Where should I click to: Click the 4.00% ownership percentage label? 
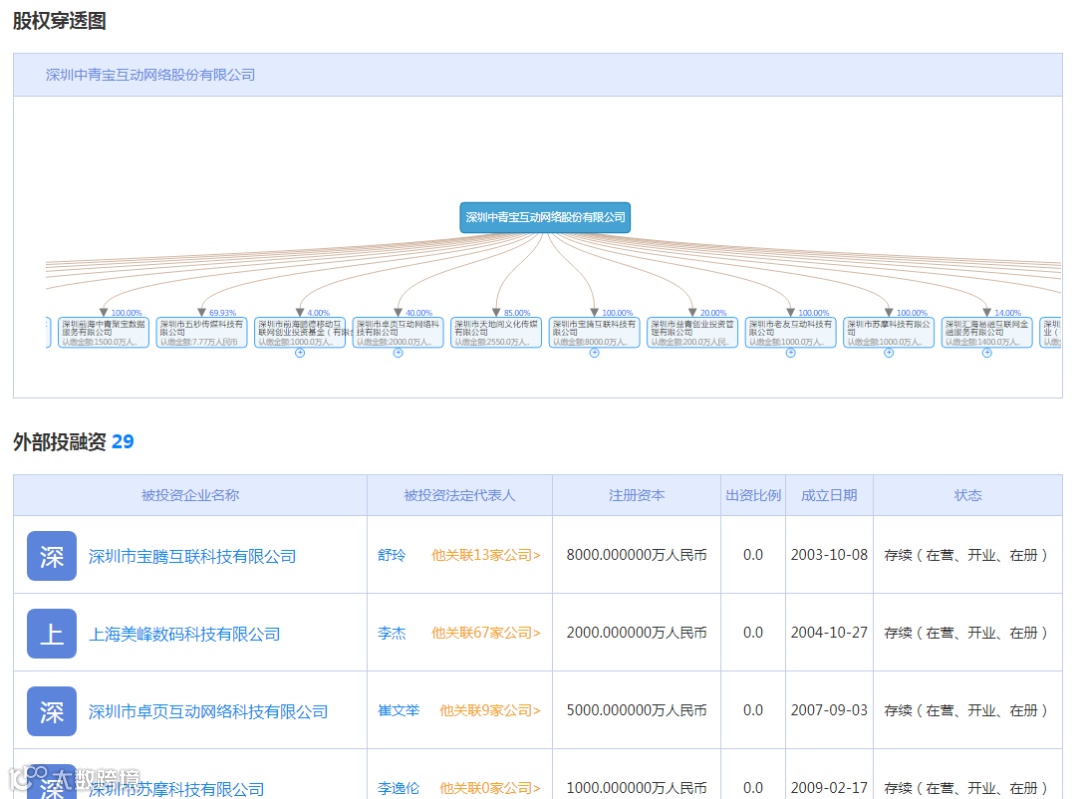pos(318,313)
